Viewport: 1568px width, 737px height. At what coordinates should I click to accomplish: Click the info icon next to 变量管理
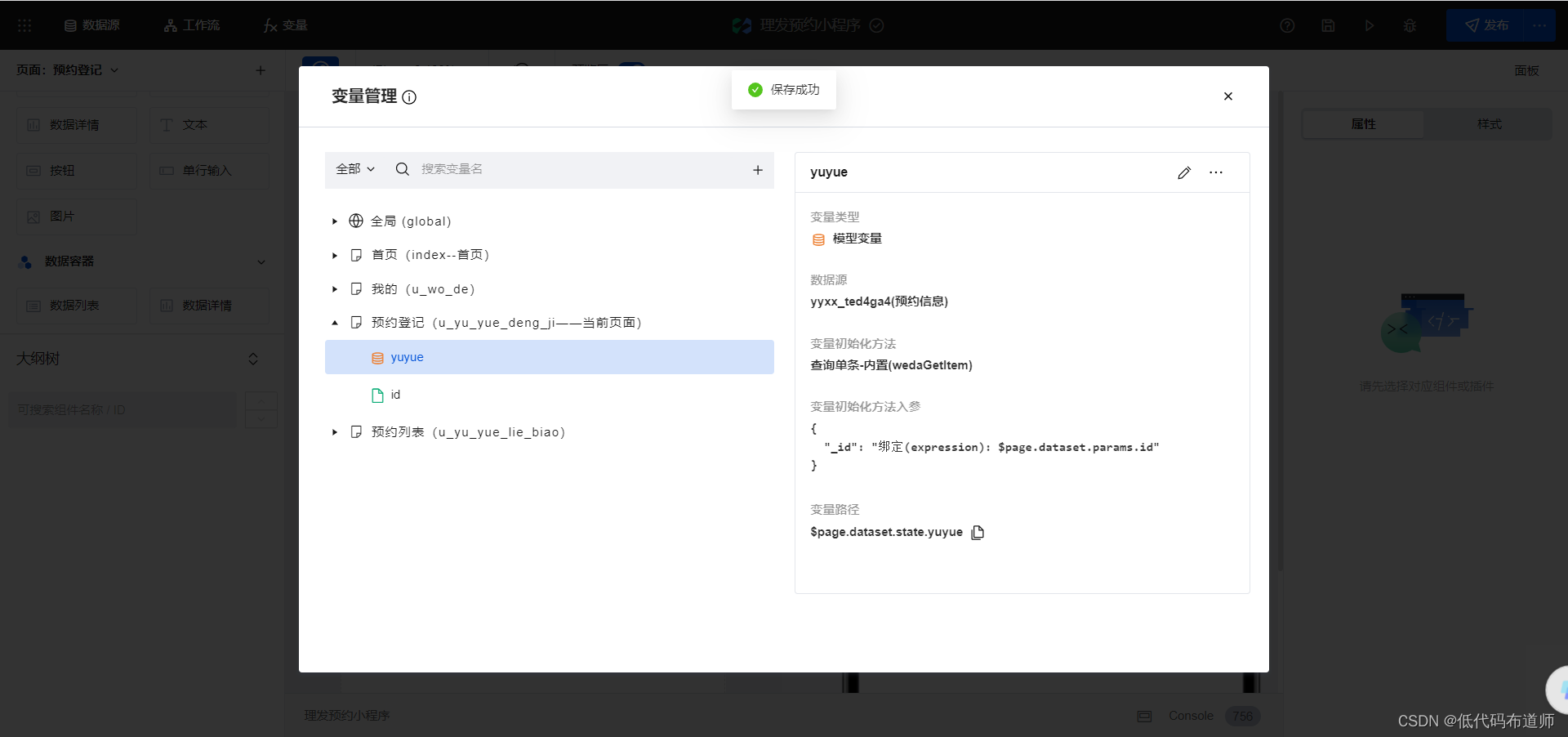(x=410, y=97)
